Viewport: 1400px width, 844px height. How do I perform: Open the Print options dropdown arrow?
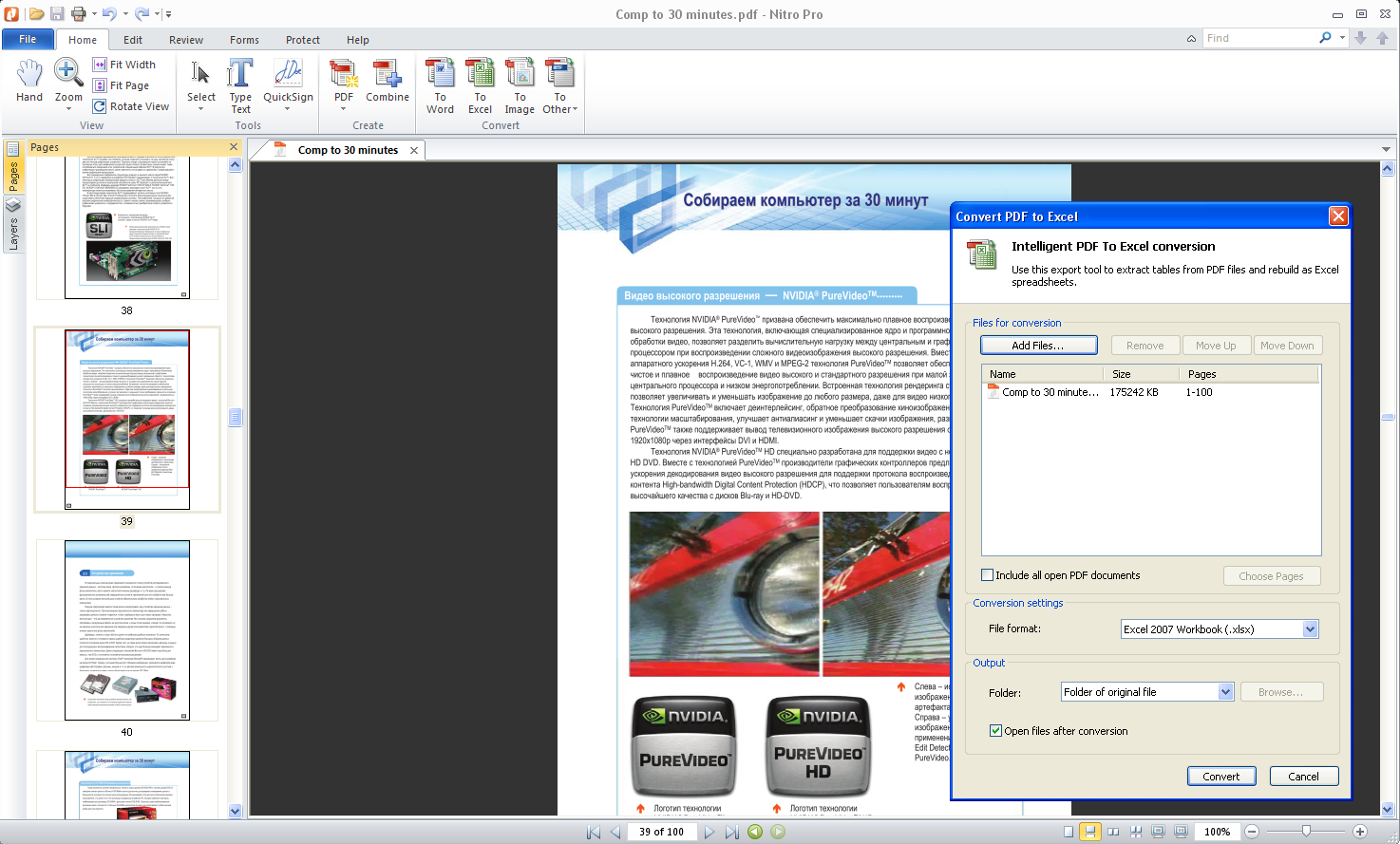point(94,14)
